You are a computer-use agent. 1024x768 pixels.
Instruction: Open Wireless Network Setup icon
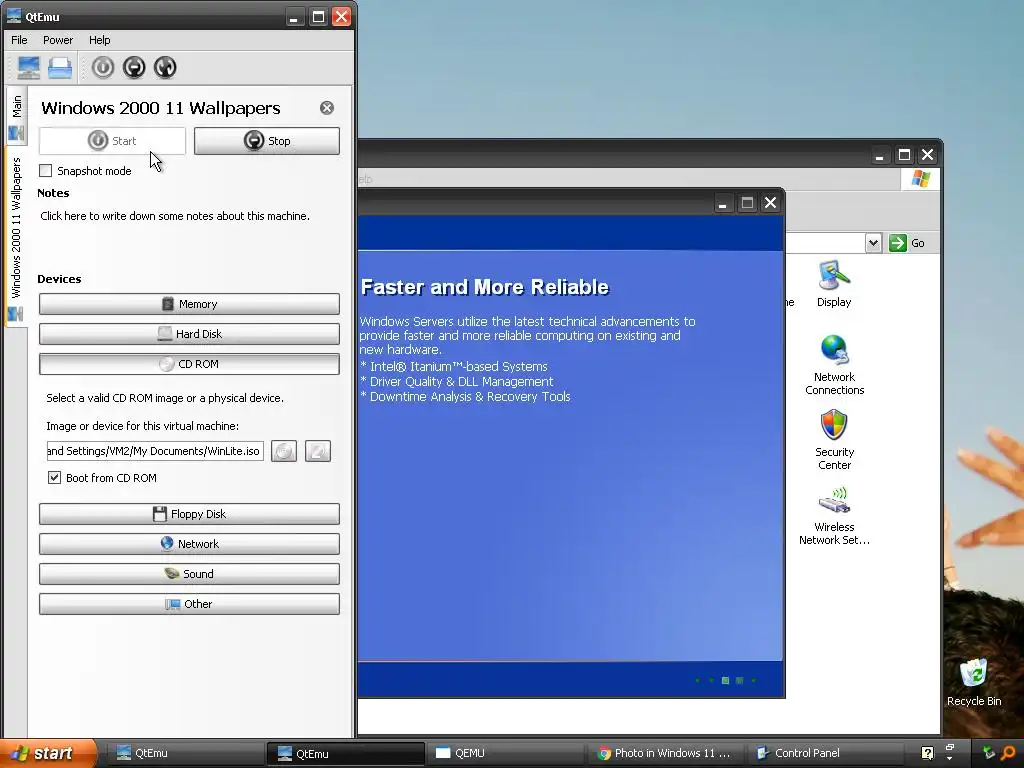point(834,515)
